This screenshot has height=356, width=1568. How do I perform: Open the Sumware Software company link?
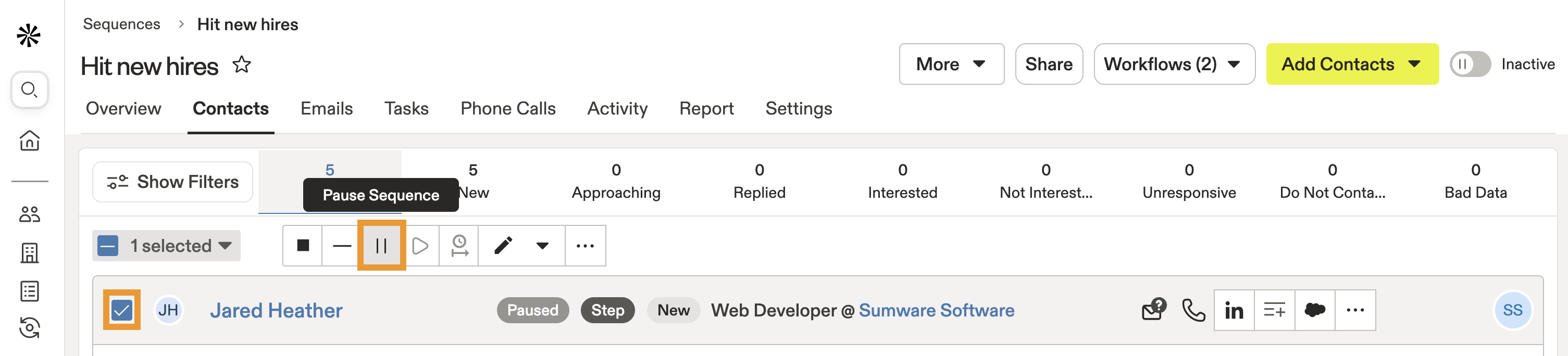click(936, 310)
